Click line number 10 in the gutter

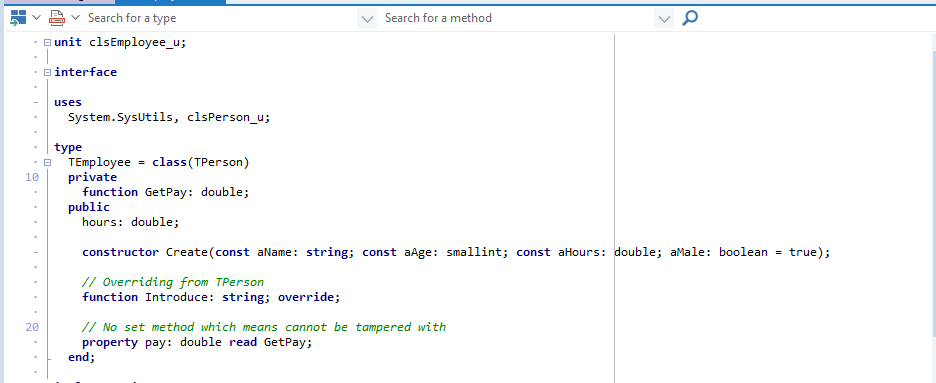point(32,177)
